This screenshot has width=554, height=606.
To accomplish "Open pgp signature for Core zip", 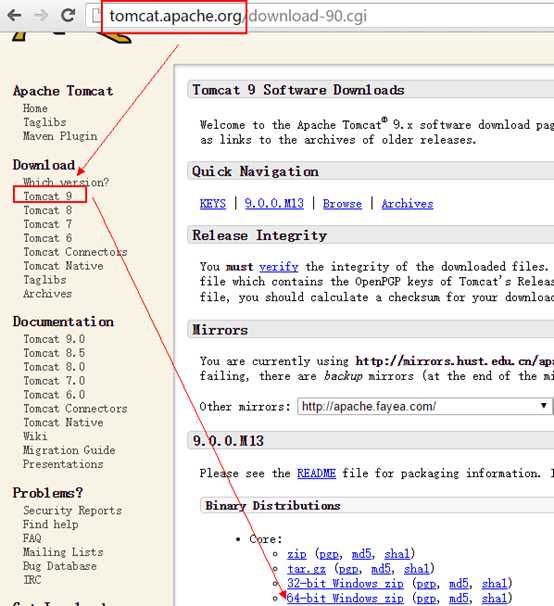I will click(329, 555).
